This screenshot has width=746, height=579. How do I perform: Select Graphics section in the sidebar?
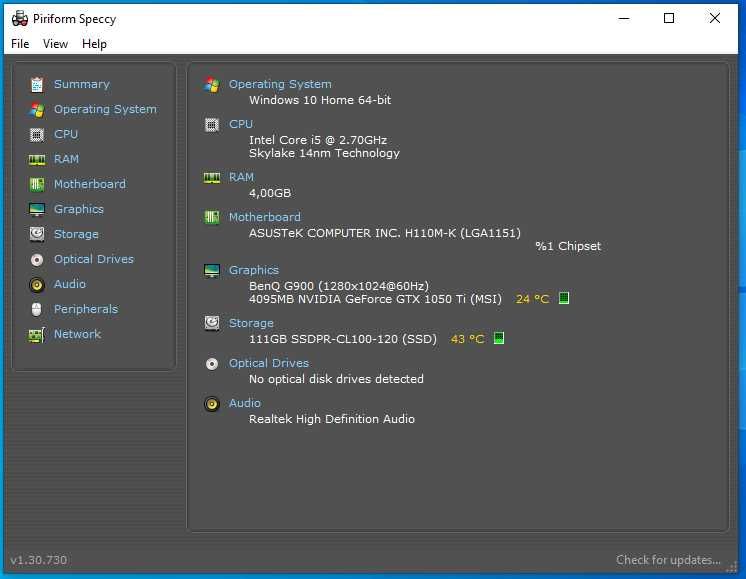click(x=79, y=209)
